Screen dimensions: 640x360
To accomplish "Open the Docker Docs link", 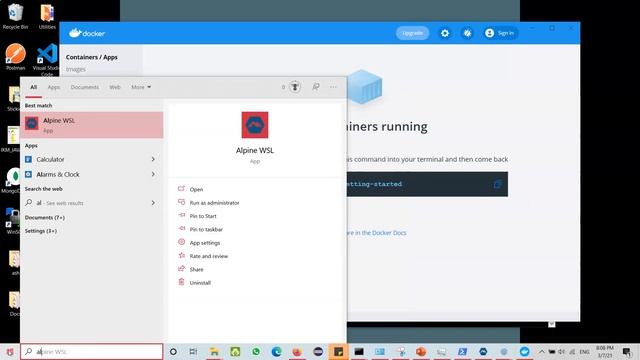I will [x=376, y=233].
